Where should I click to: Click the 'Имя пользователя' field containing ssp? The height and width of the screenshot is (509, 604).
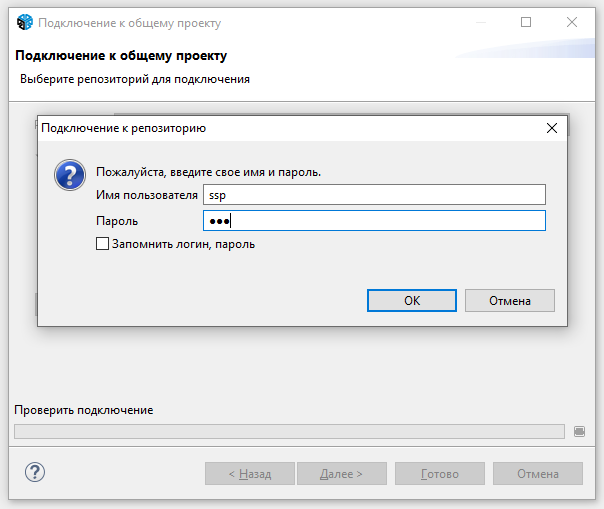(x=373, y=194)
